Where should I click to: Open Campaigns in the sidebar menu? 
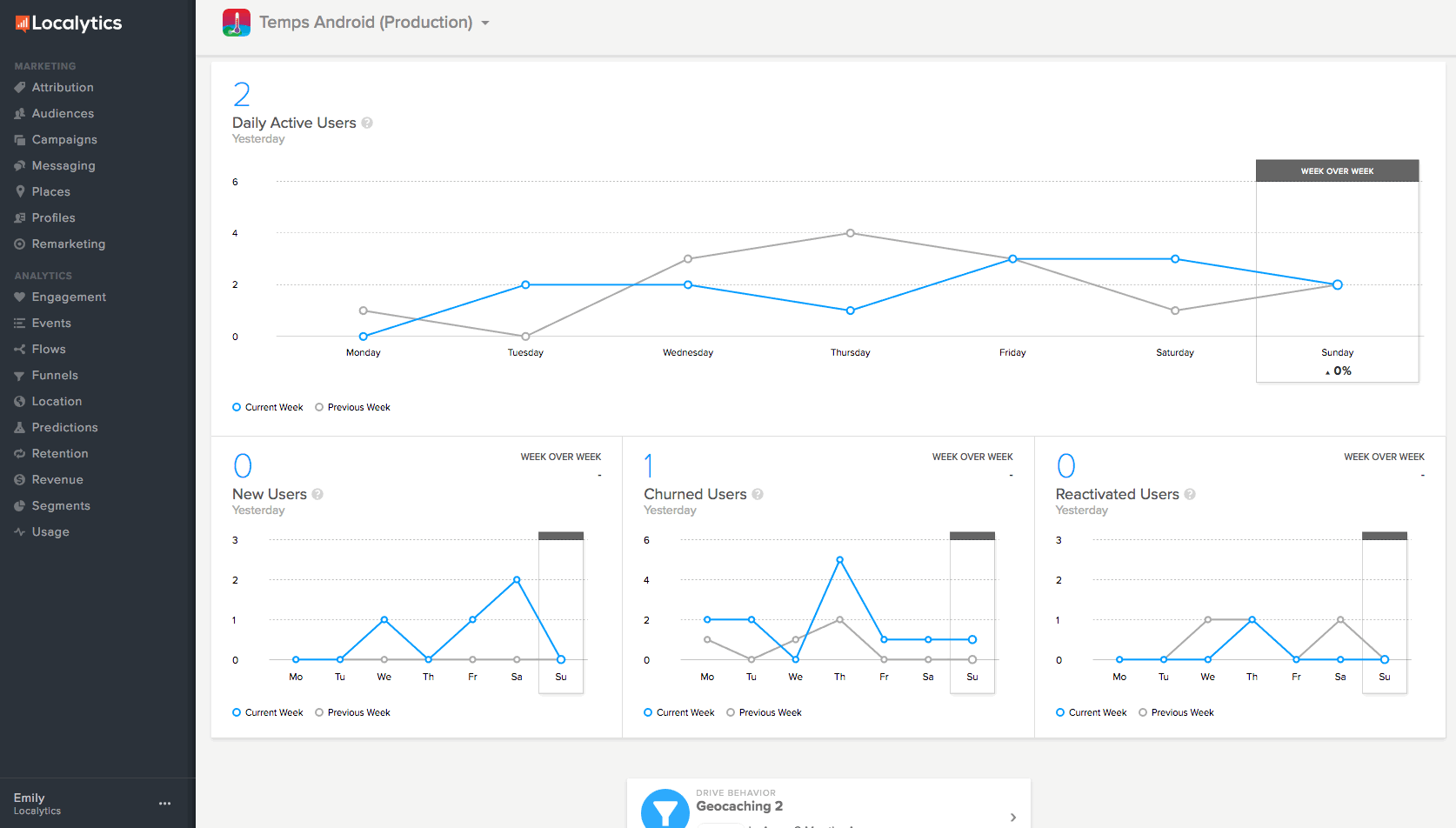pos(63,139)
